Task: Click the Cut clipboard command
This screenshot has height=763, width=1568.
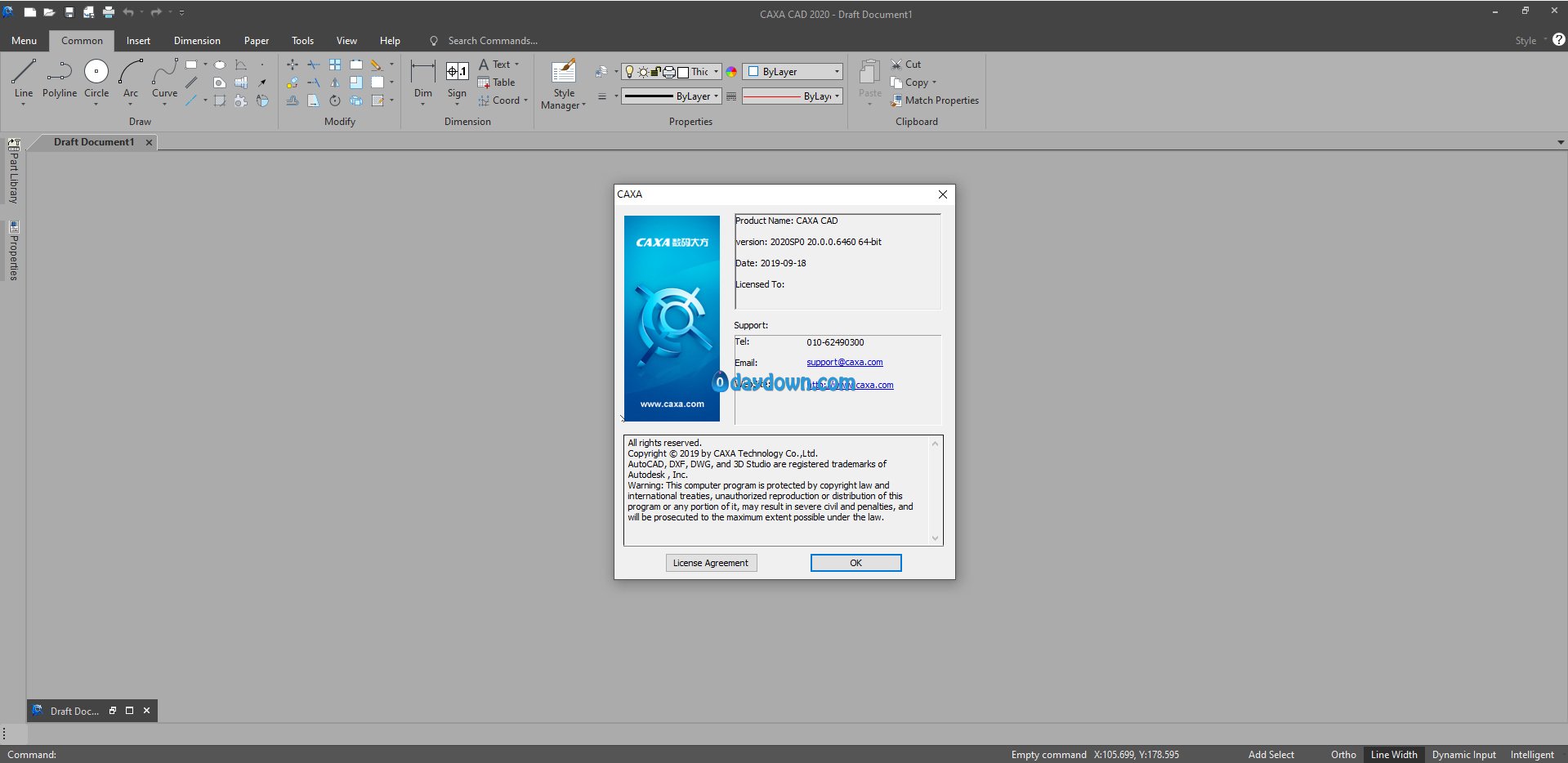Action: click(905, 64)
